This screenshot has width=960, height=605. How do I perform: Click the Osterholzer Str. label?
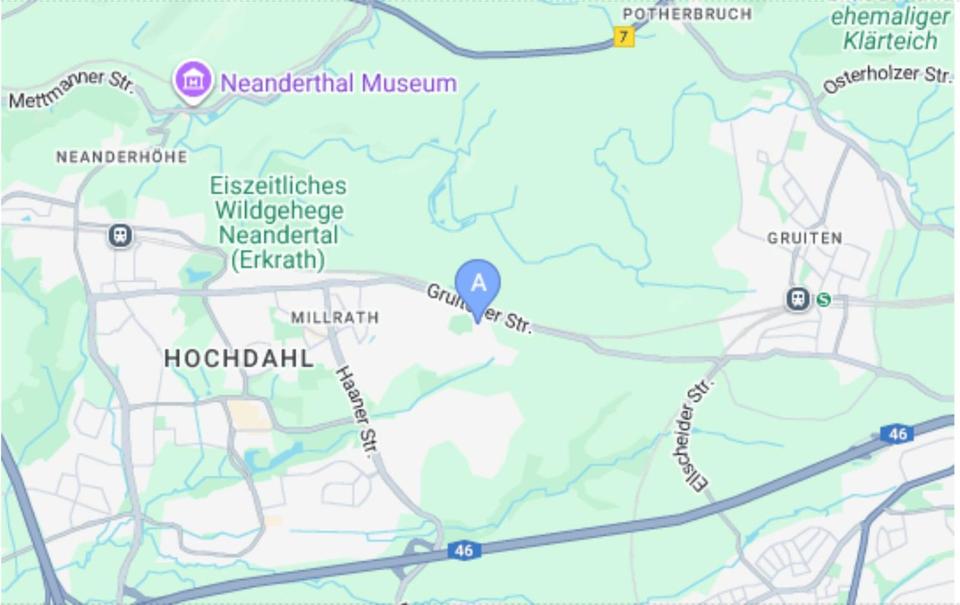click(x=887, y=79)
